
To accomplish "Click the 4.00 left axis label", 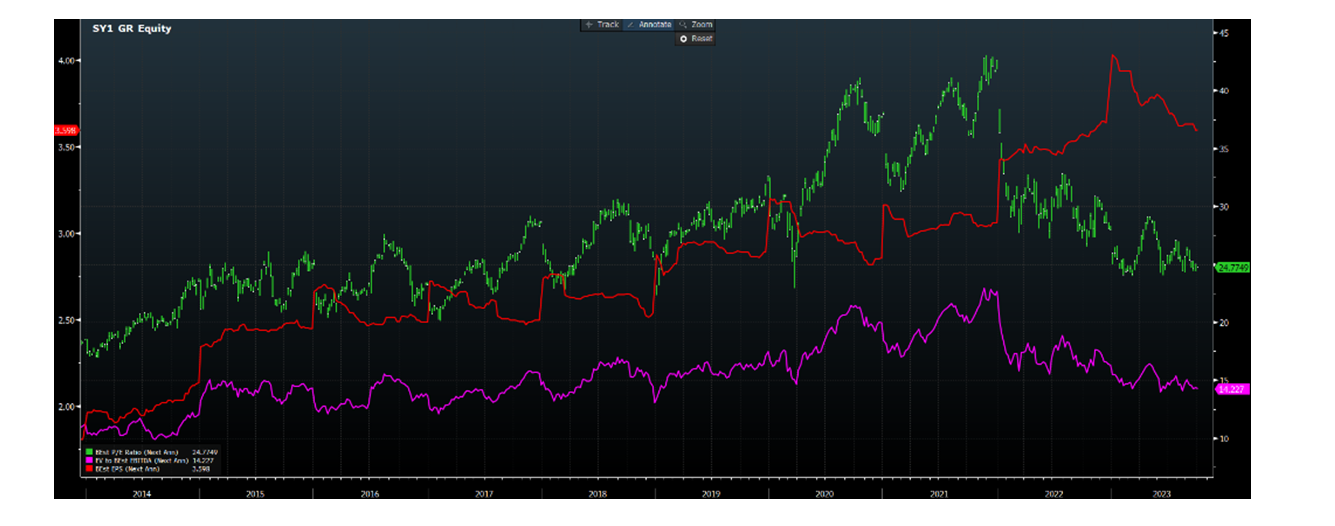I will click(x=68, y=61).
